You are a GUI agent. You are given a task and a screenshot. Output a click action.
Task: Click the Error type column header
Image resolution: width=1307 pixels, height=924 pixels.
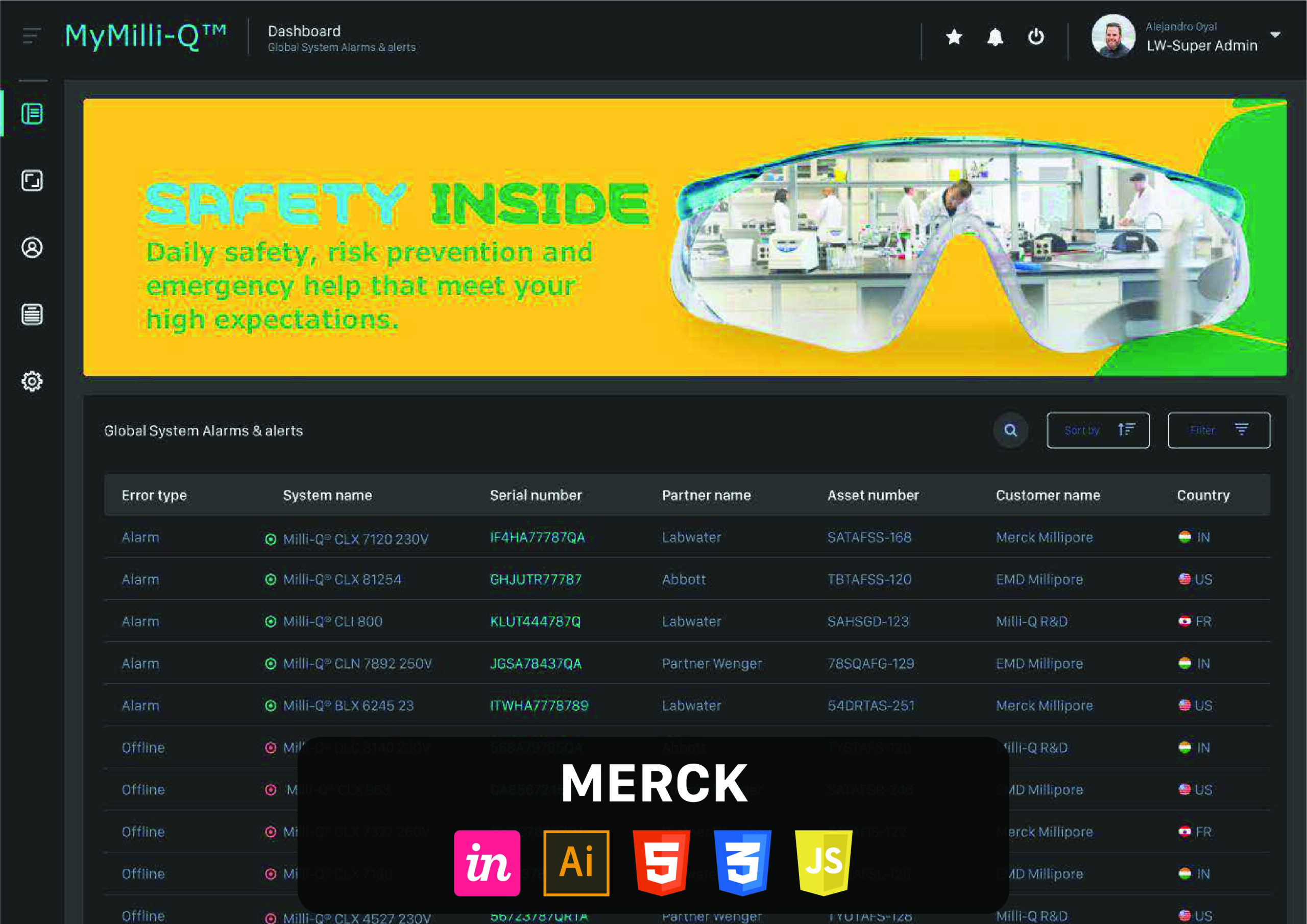coord(154,495)
